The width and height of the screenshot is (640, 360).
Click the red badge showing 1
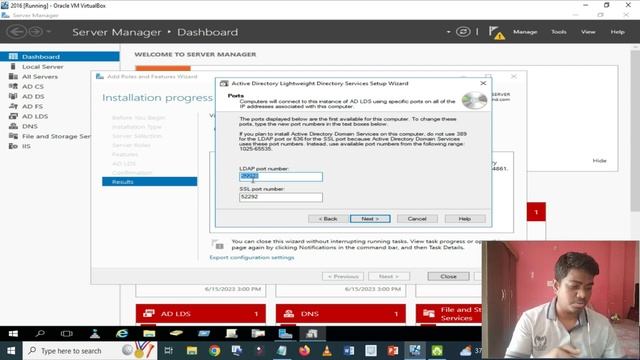coord(536,212)
